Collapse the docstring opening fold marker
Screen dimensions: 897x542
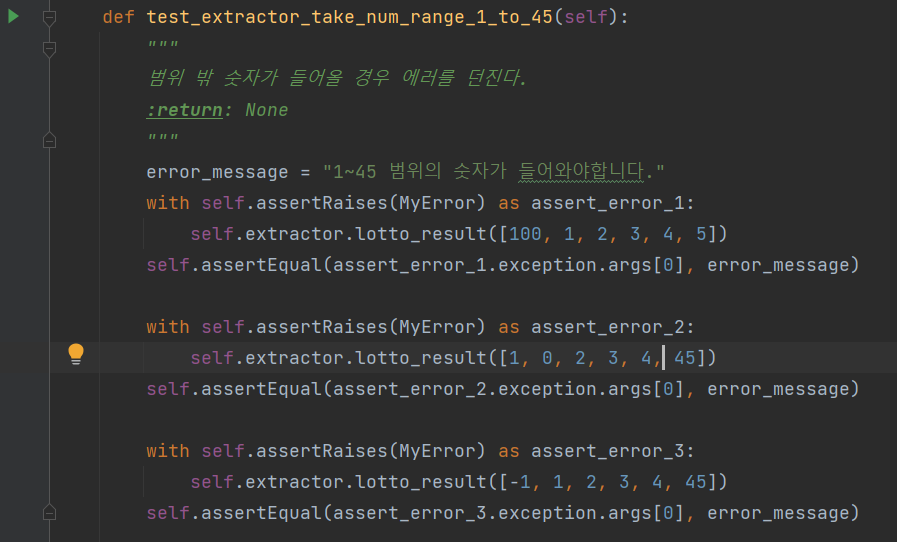click(x=49, y=49)
